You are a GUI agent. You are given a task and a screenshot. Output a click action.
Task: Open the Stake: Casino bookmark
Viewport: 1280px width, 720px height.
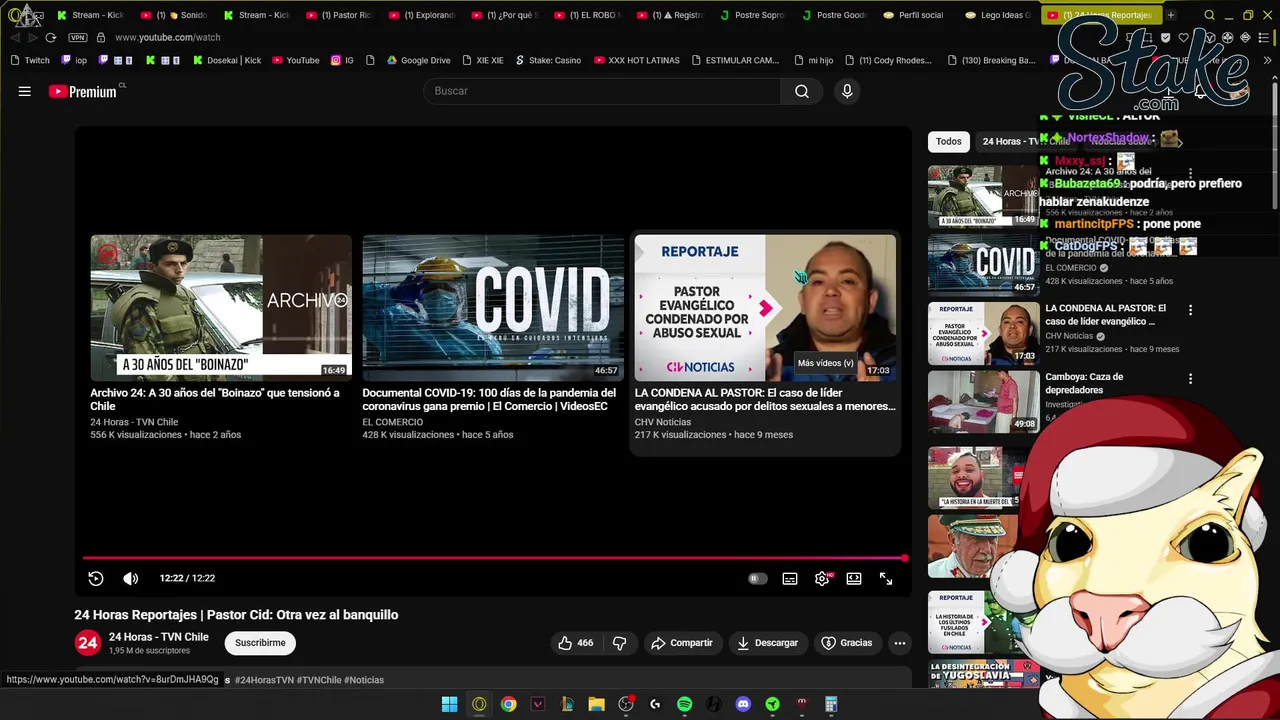pyautogui.click(x=548, y=60)
